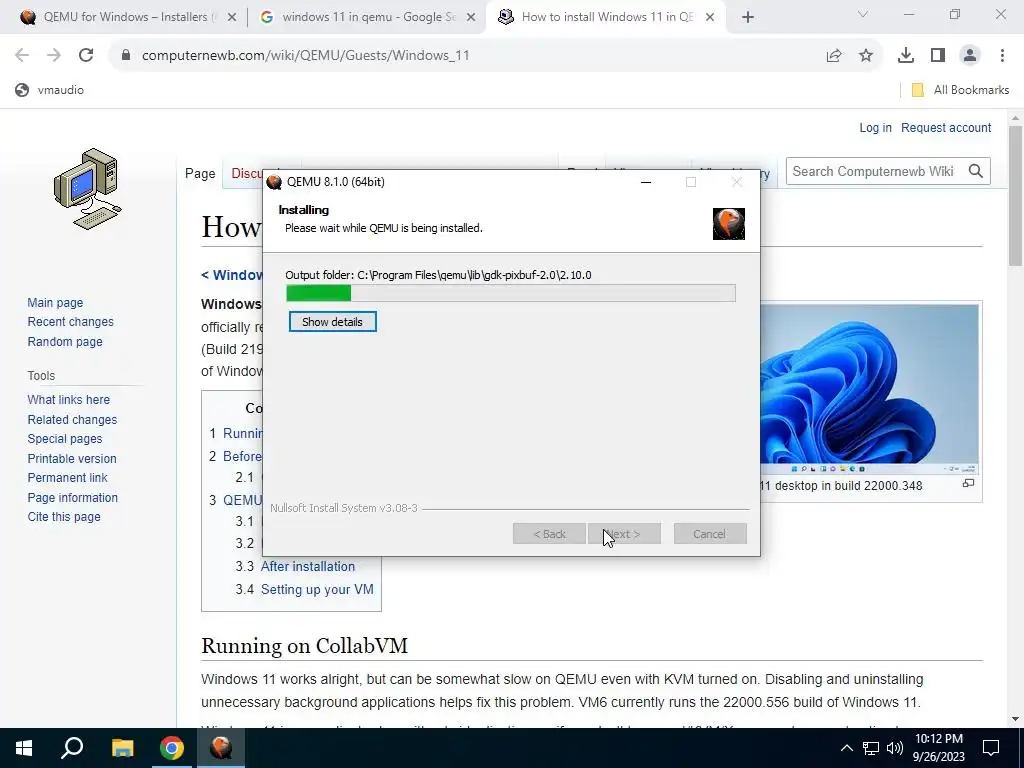Open the vmaudio bookmark

coord(50,90)
